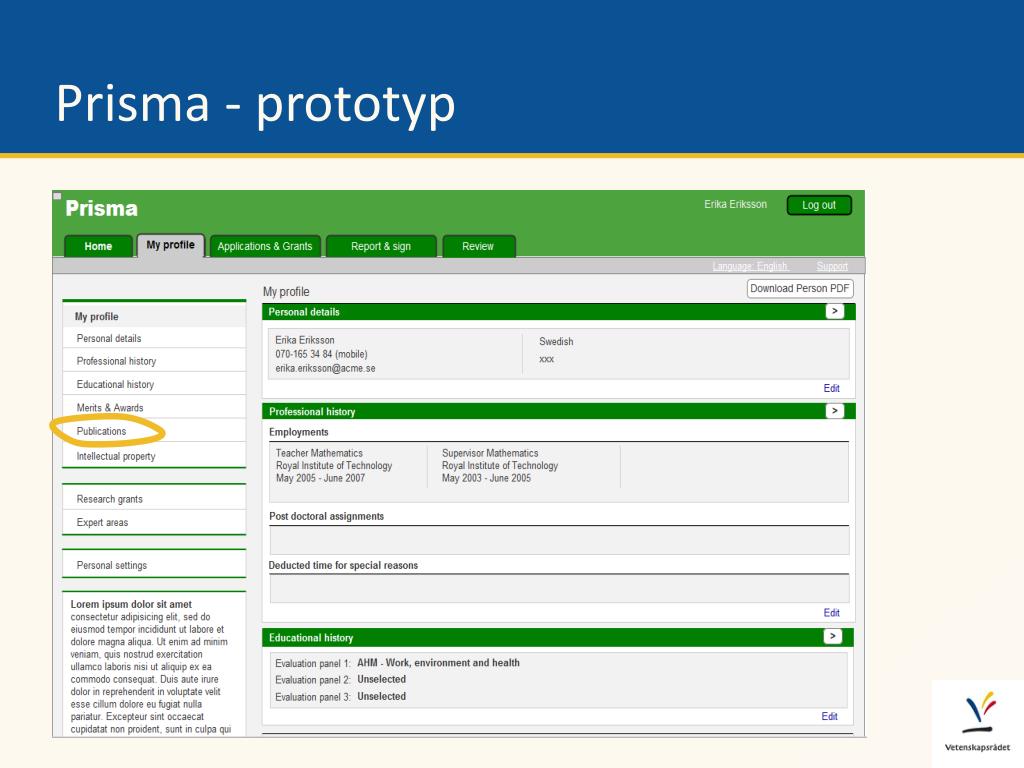Select Personal details in sidebar
The width and height of the screenshot is (1024, 768).
(x=154, y=338)
